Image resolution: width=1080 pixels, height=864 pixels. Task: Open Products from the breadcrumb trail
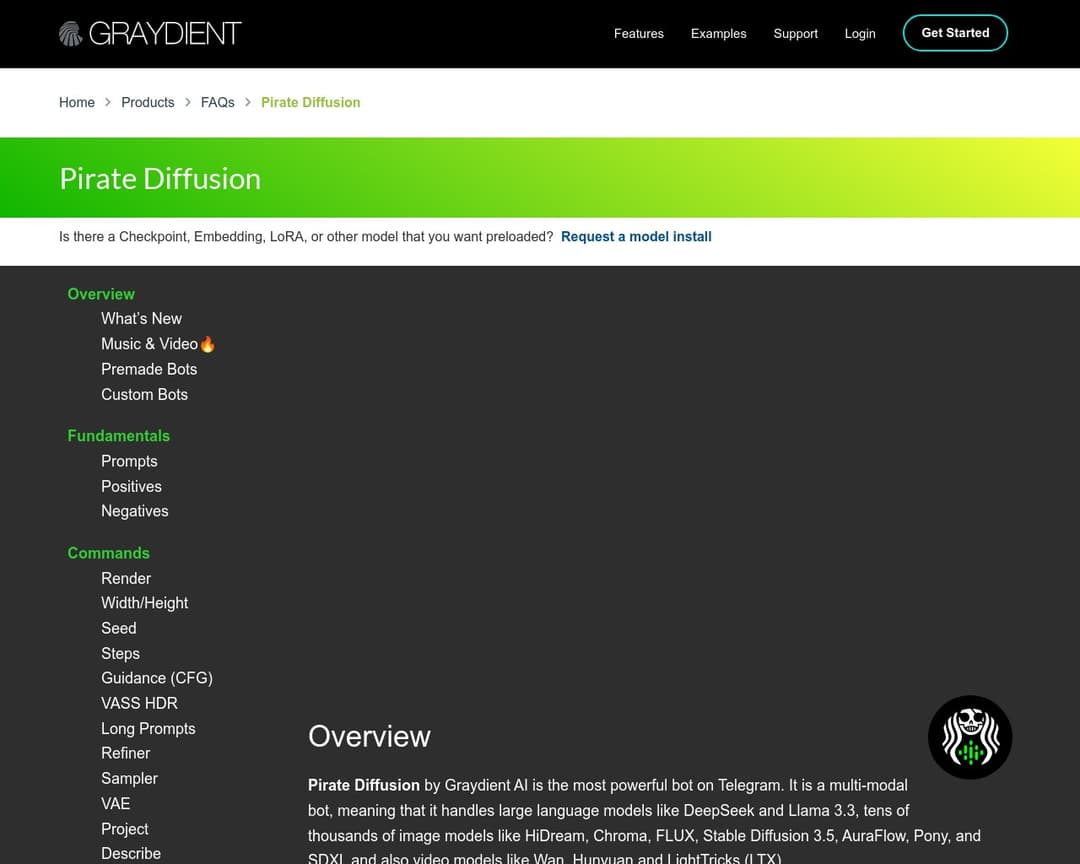pyautogui.click(x=147, y=102)
